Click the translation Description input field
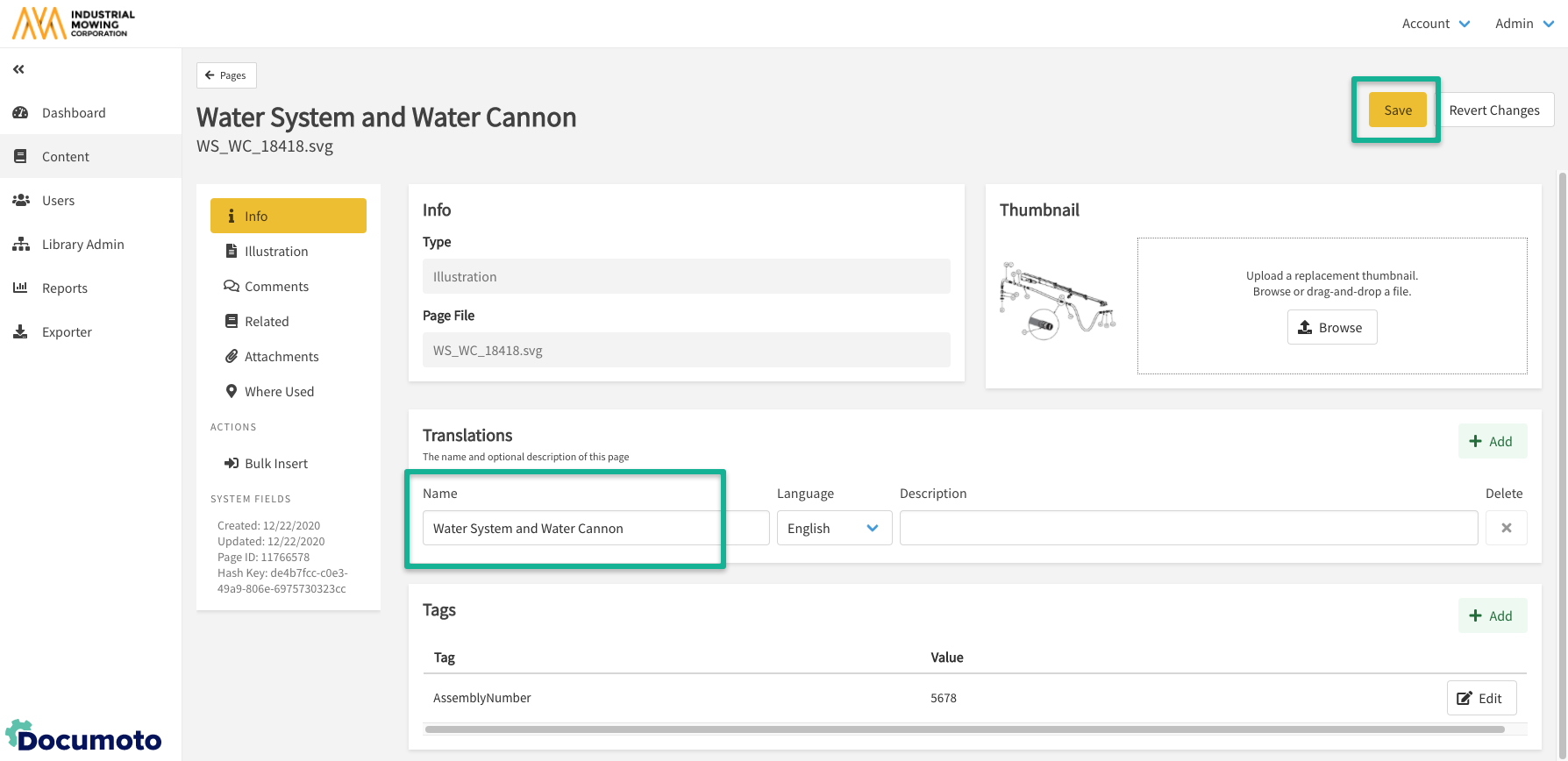 click(x=1188, y=528)
